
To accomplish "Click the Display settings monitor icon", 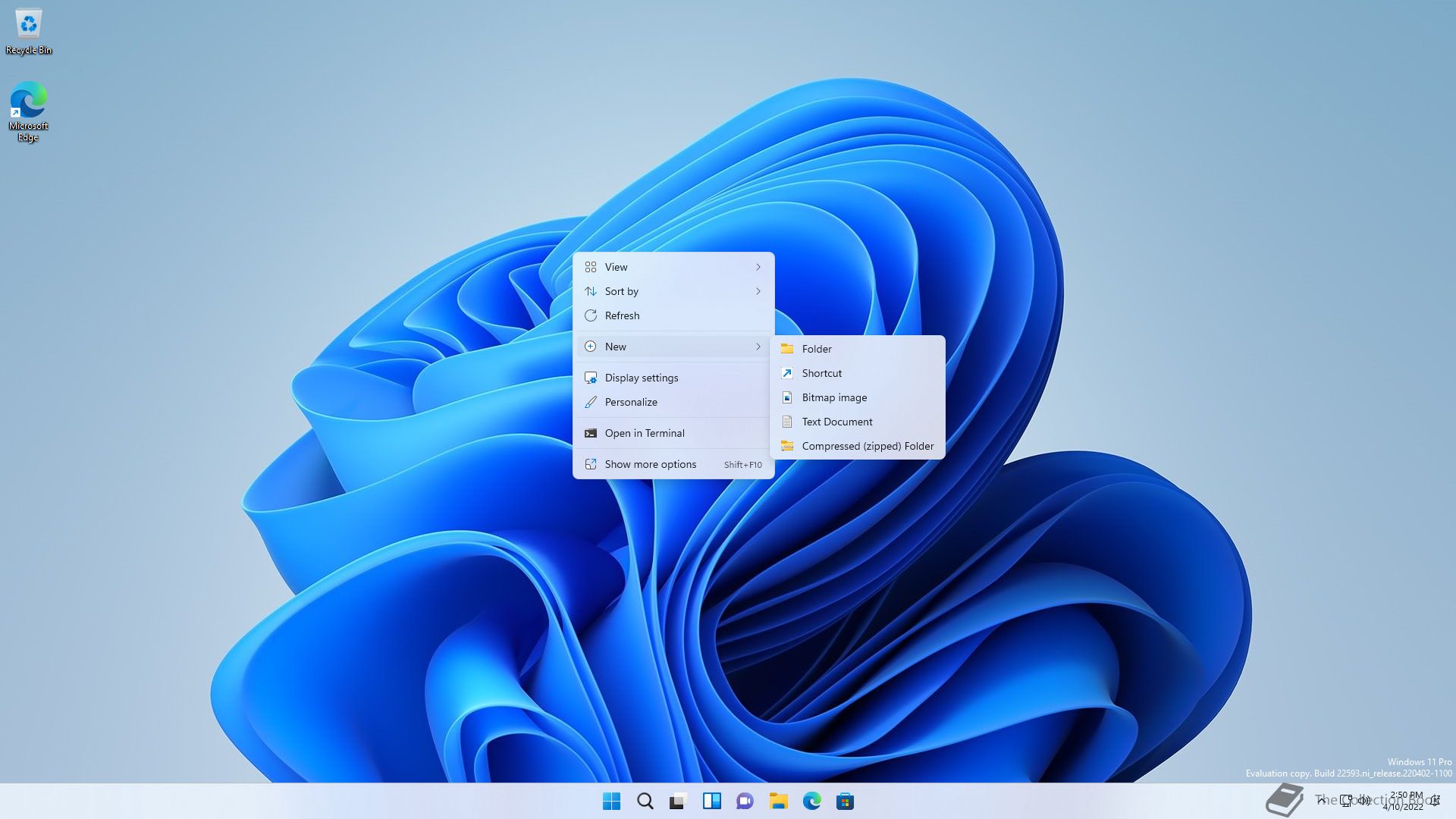I will [591, 378].
